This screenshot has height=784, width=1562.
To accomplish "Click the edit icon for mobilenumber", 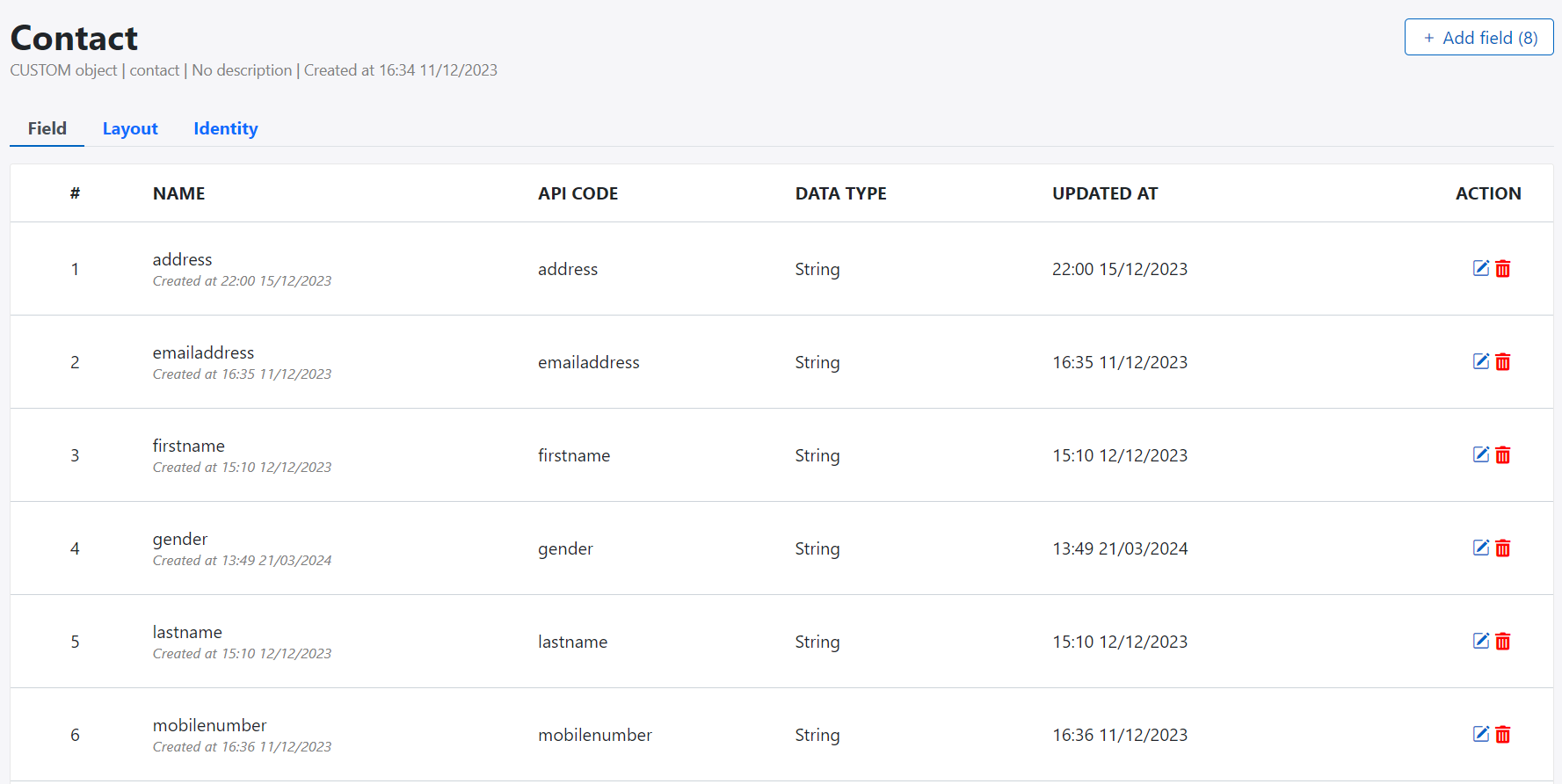I will click(x=1480, y=734).
